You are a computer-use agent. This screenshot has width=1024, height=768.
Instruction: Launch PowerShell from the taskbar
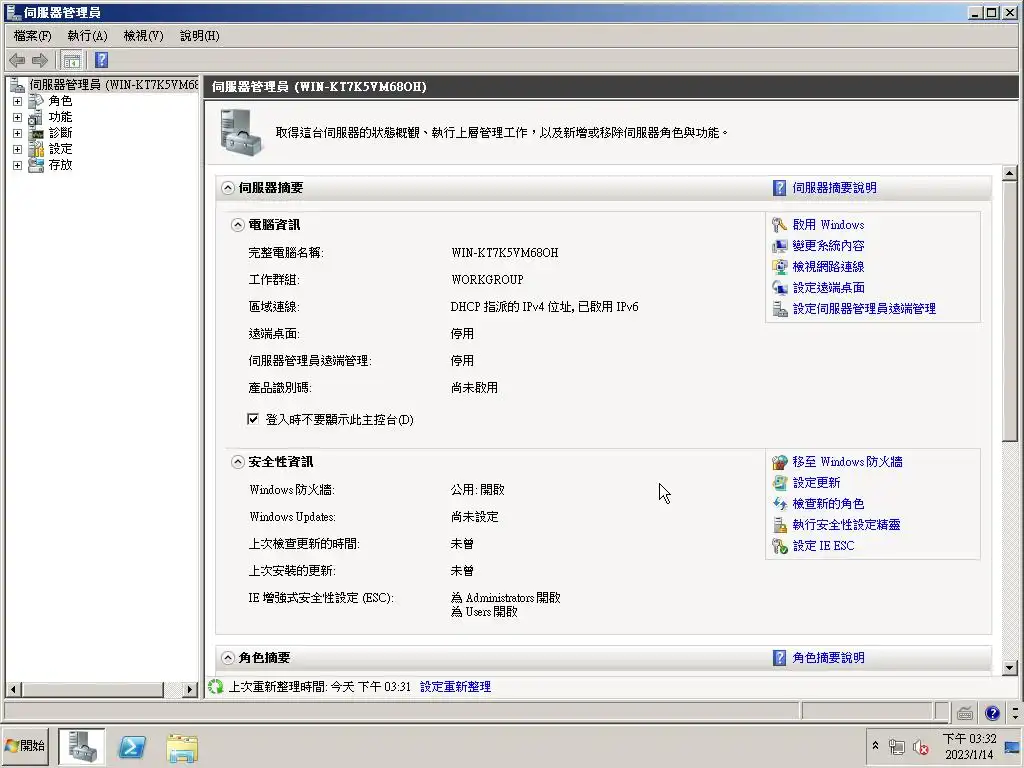tap(131, 746)
